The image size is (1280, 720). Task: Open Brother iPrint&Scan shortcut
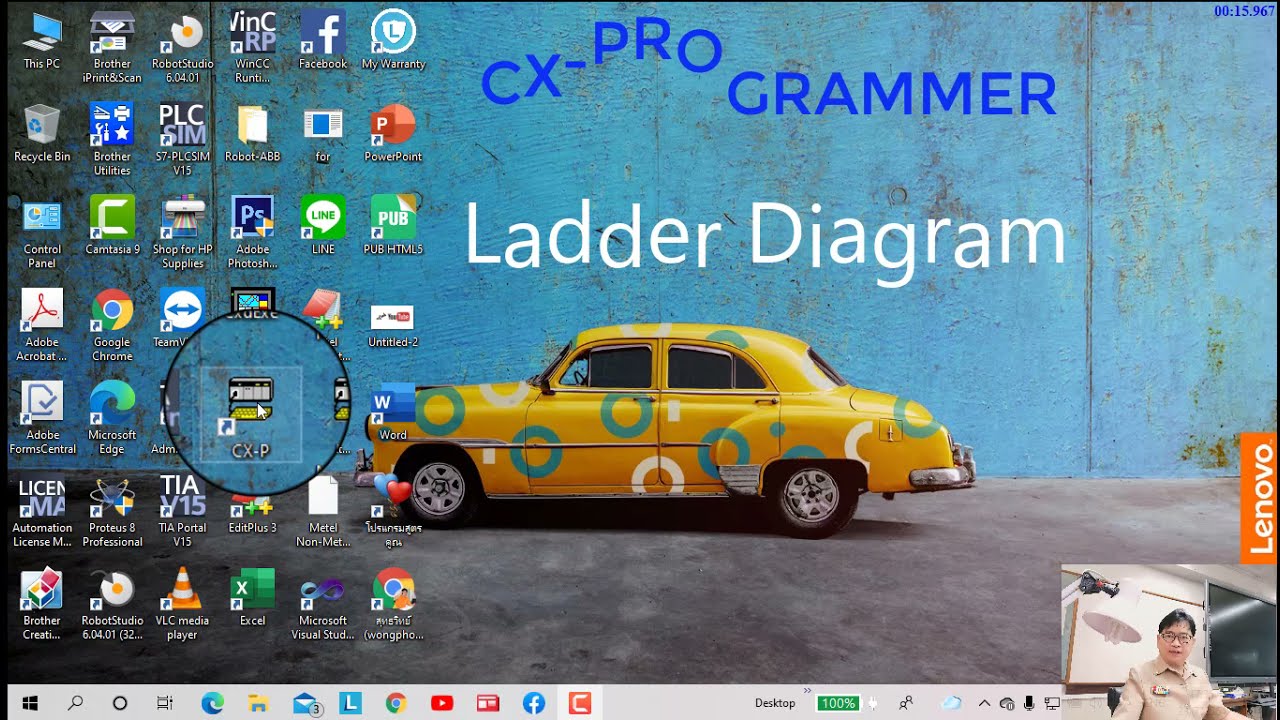[x=112, y=47]
